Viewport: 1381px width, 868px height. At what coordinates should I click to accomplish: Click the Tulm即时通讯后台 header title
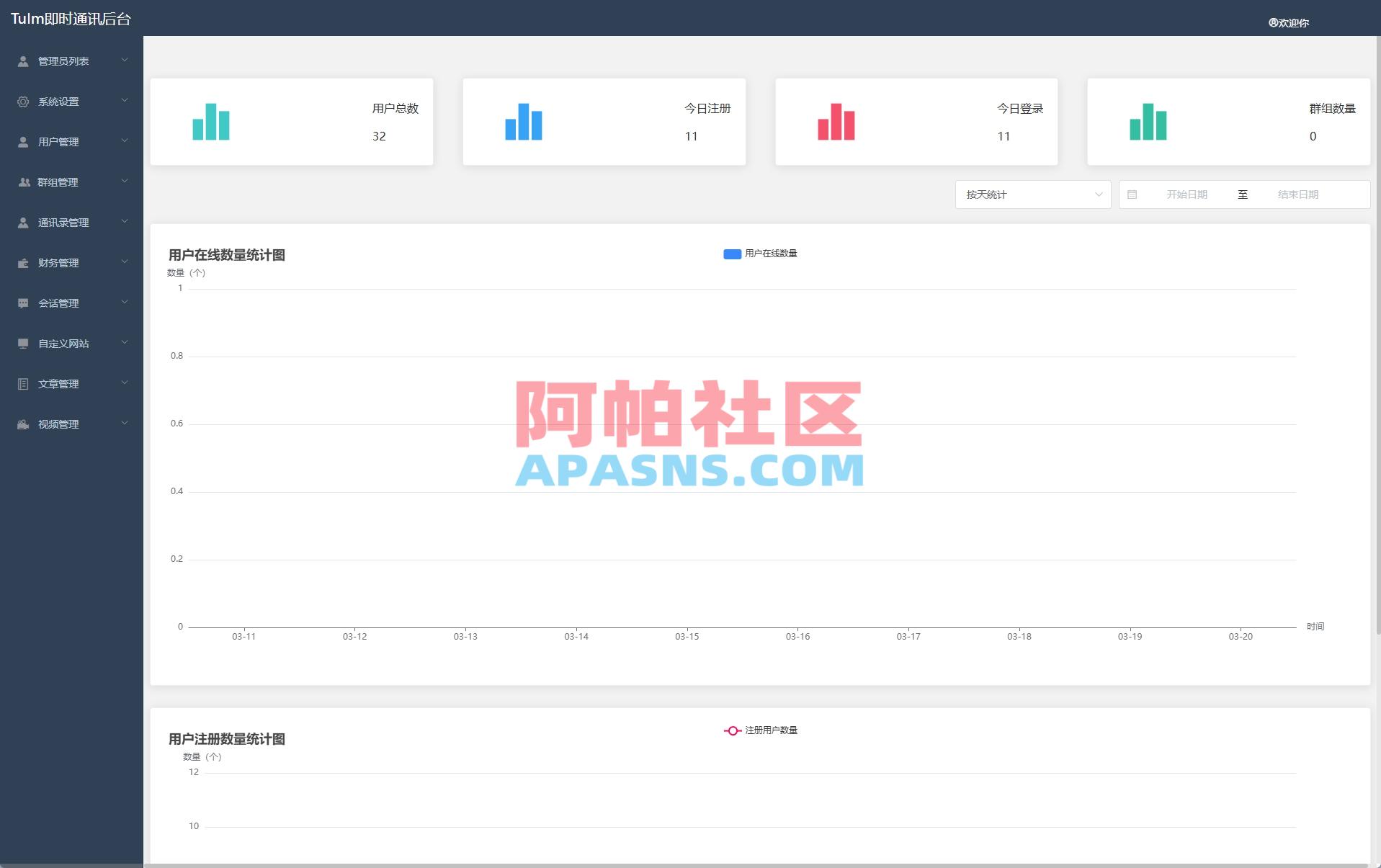click(x=71, y=19)
